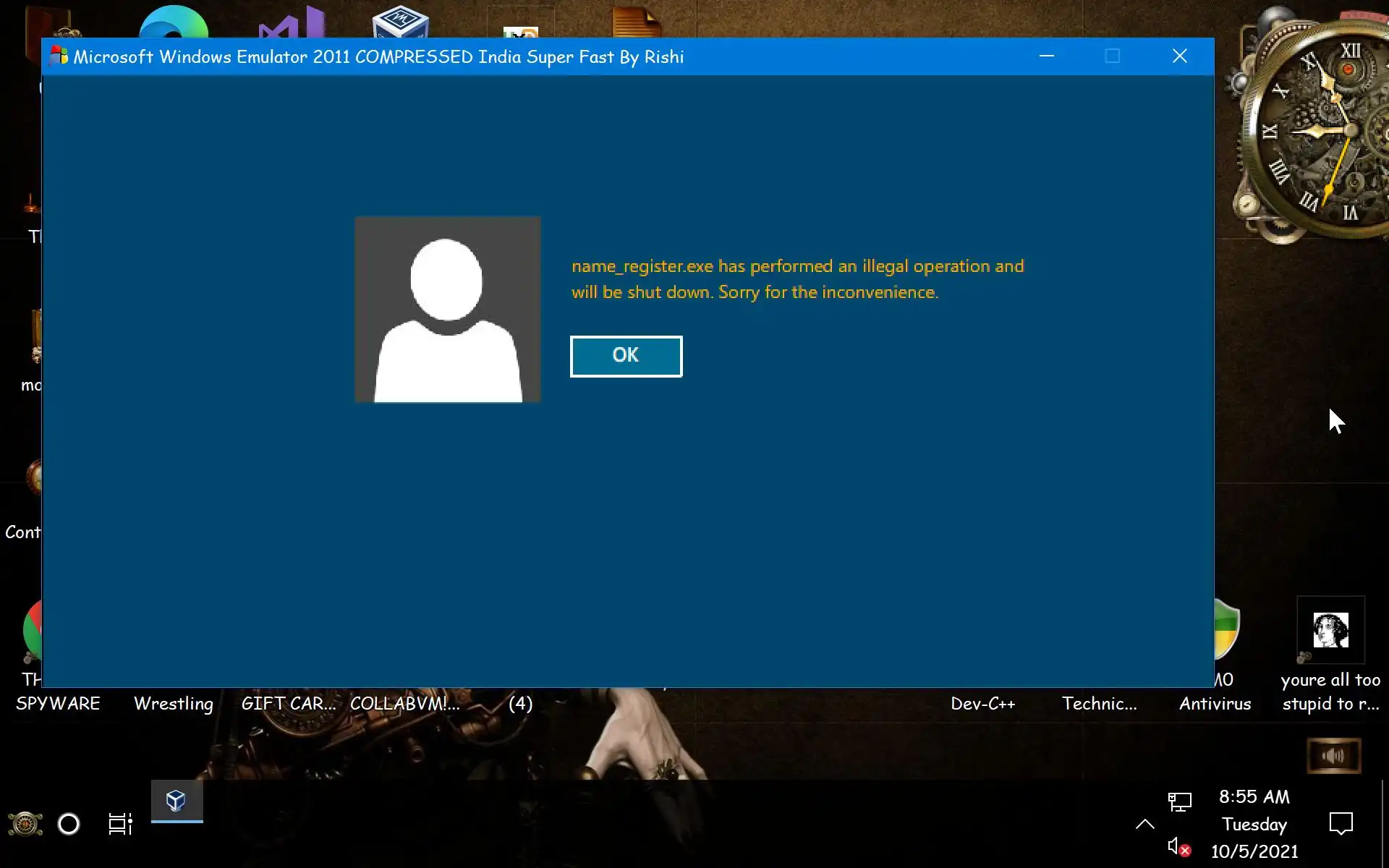Minimize the Windows Emulator 2011 window
Image resolution: width=1389 pixels, height=868 pixels.
1046,56
